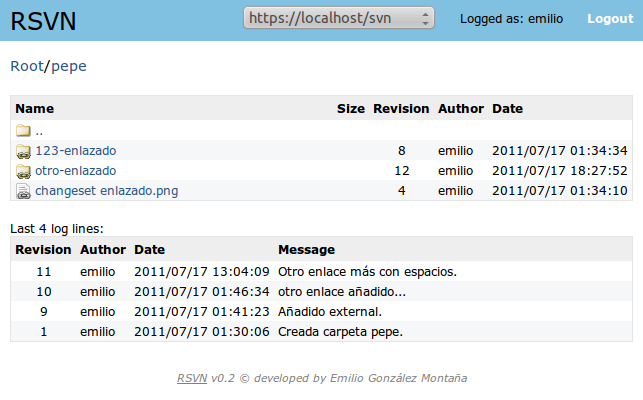The width and height of the screenshot is (643, 400).
Task: Click the "Last 4 log lines:" label
Action: pos(57,229)
